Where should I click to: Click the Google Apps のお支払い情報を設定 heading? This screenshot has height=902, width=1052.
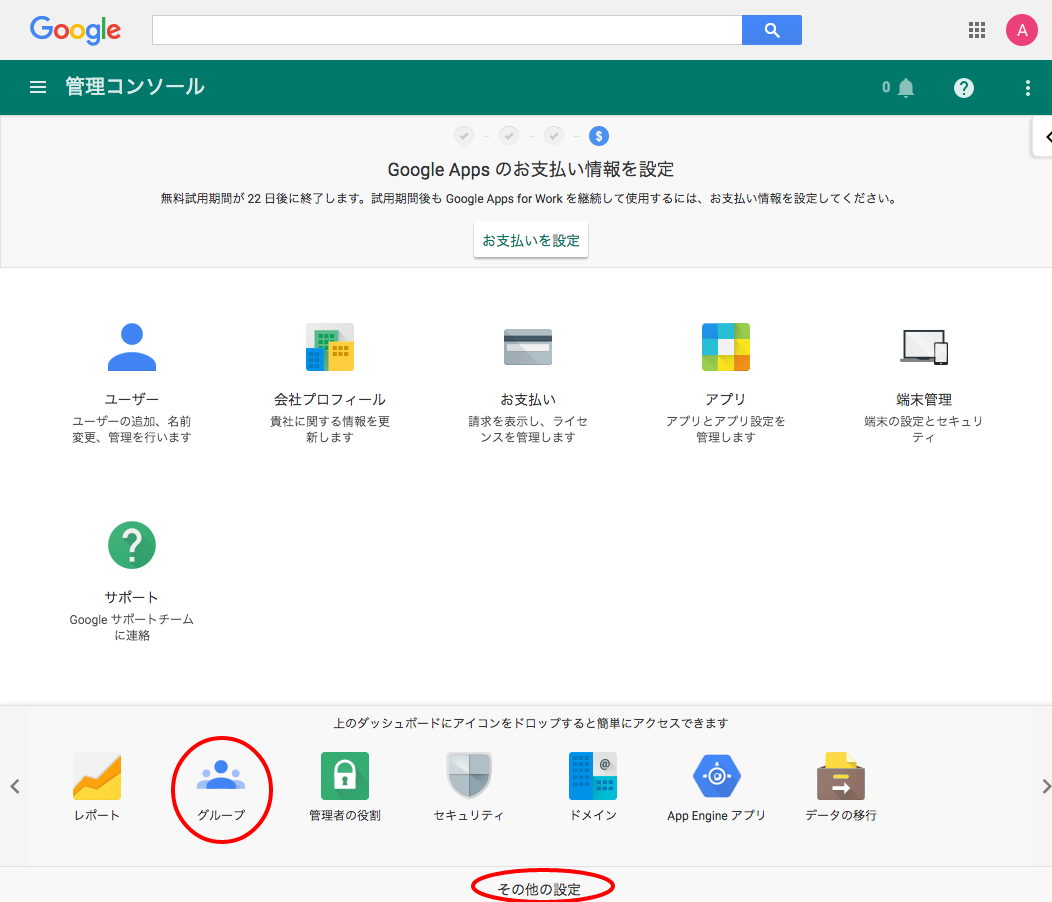pos(531,169)
